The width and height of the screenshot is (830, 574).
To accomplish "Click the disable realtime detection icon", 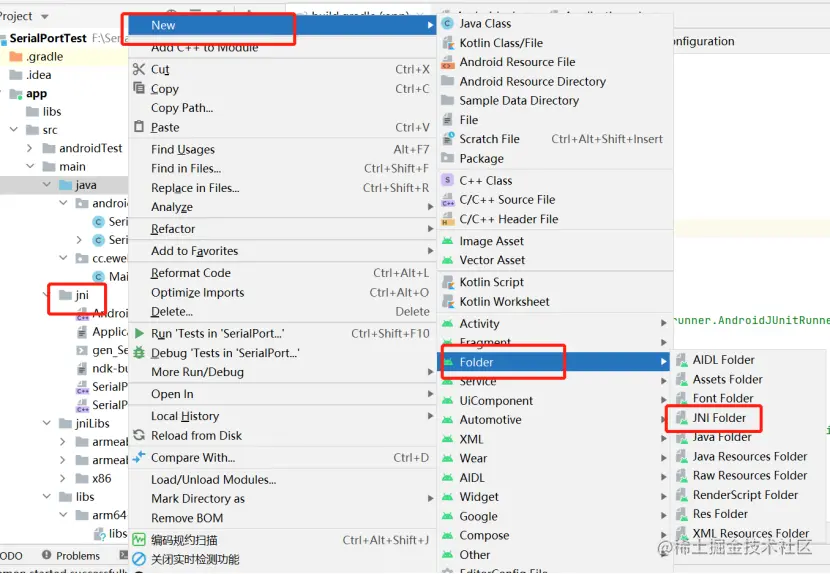I will [139, 559].
